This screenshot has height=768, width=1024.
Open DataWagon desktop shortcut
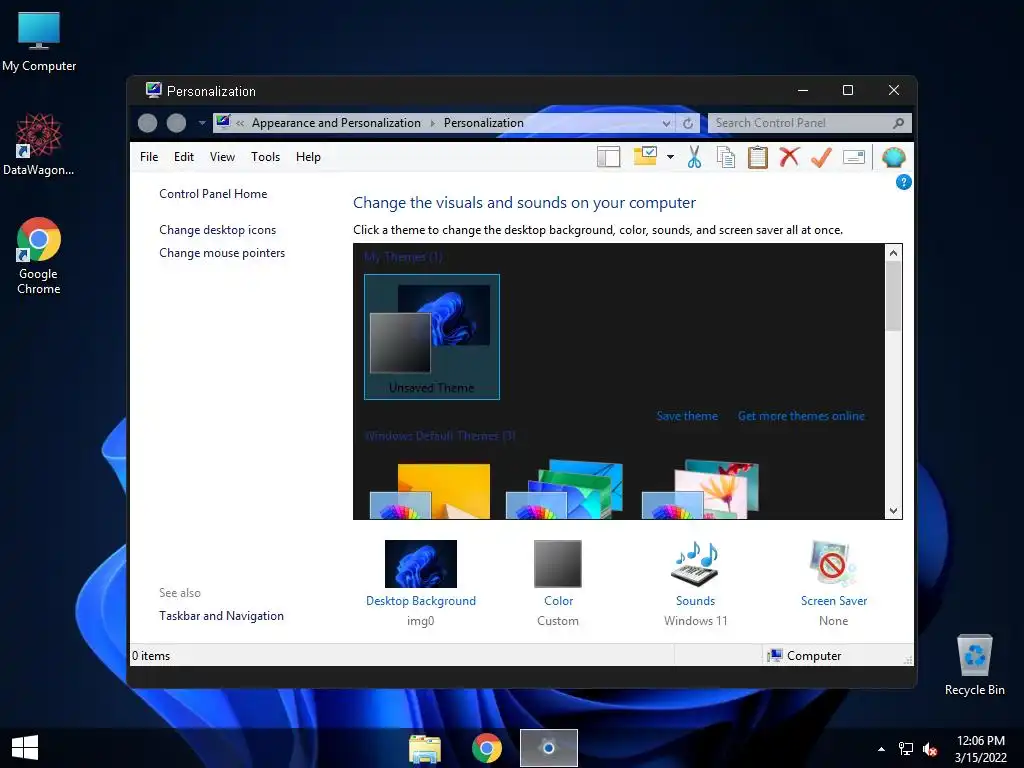(39, 144)
